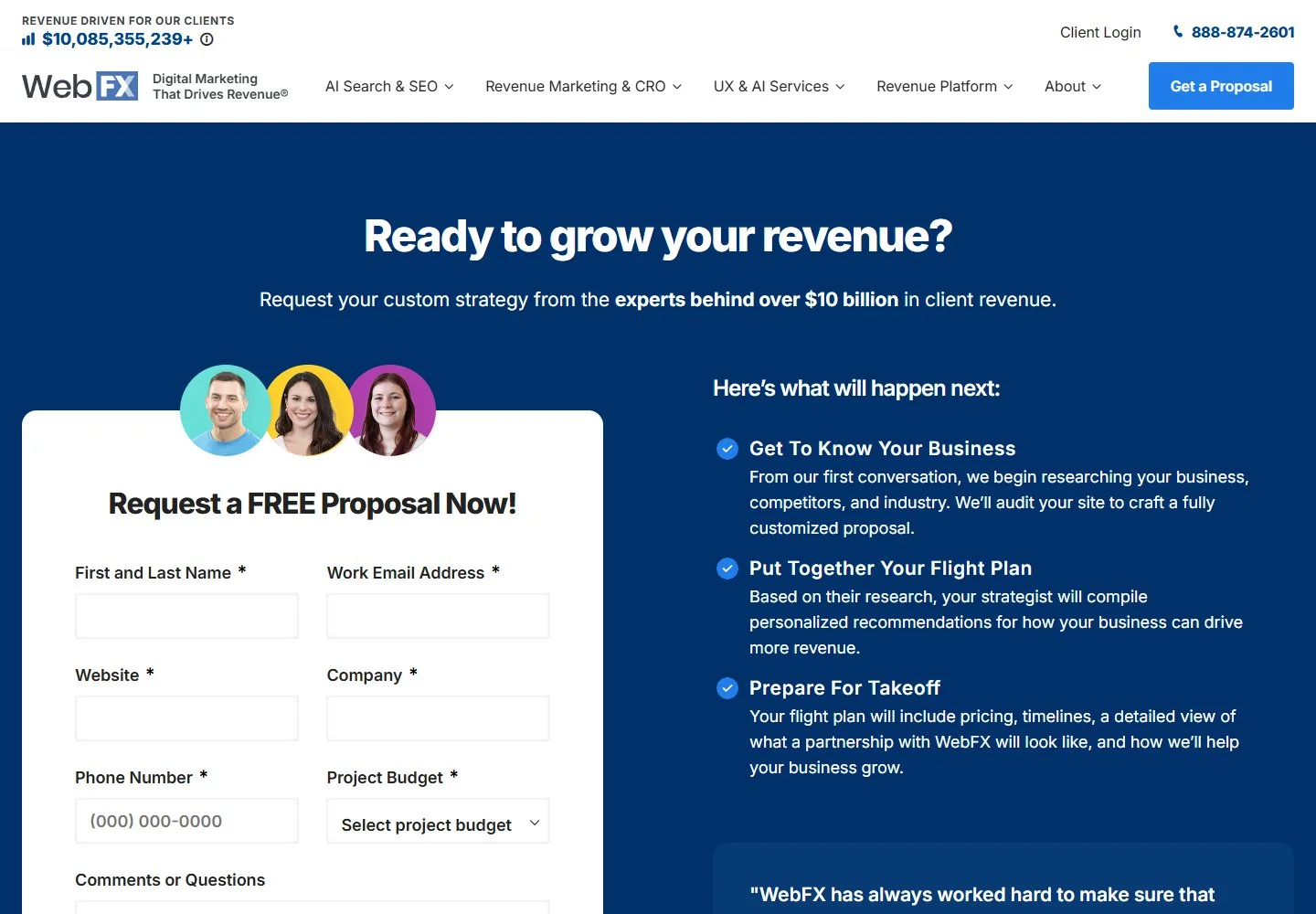This screenshot has height=914, width=1316.
Task: Expand the Revenue Platform menu
Action: pos(945,86)
